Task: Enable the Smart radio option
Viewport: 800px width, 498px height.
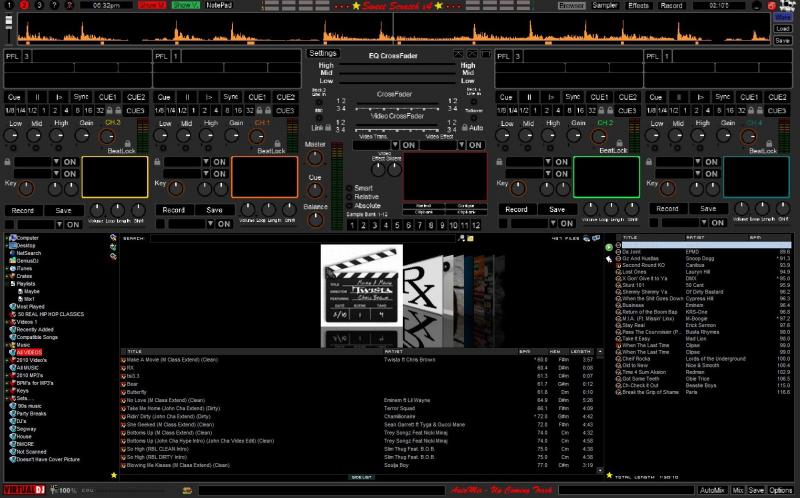Action: [x=349, y=188]
